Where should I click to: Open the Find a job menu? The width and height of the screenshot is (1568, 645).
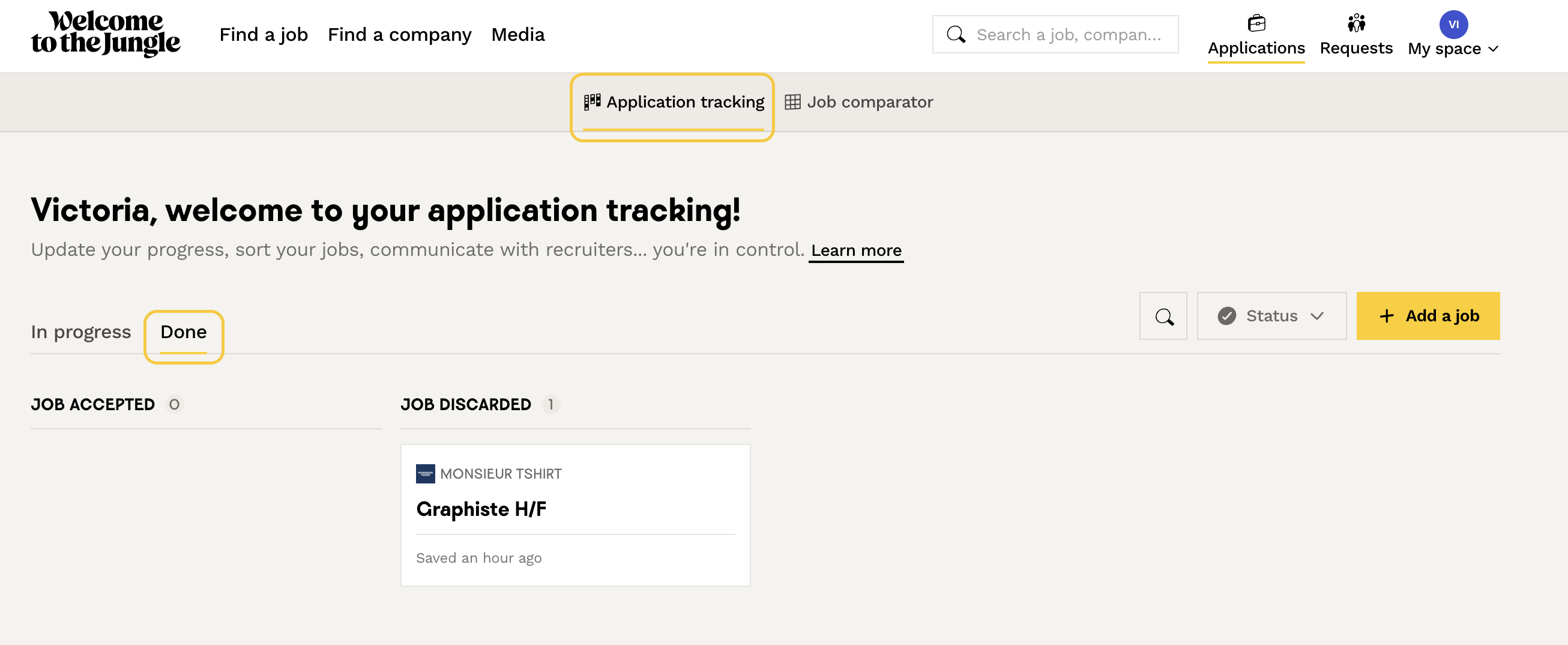(263, 35)
